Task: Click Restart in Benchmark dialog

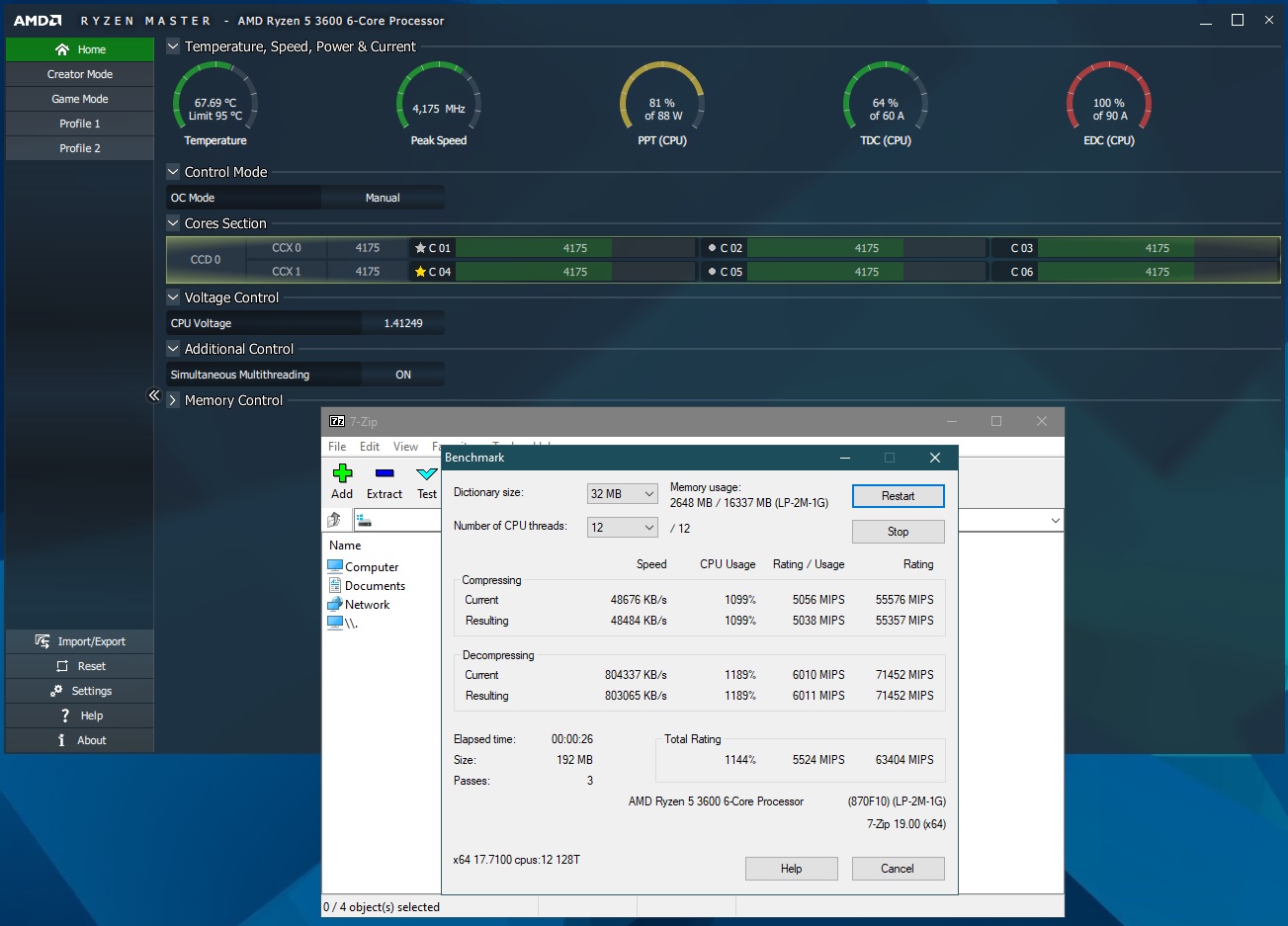Action: [x=899, y=496]
